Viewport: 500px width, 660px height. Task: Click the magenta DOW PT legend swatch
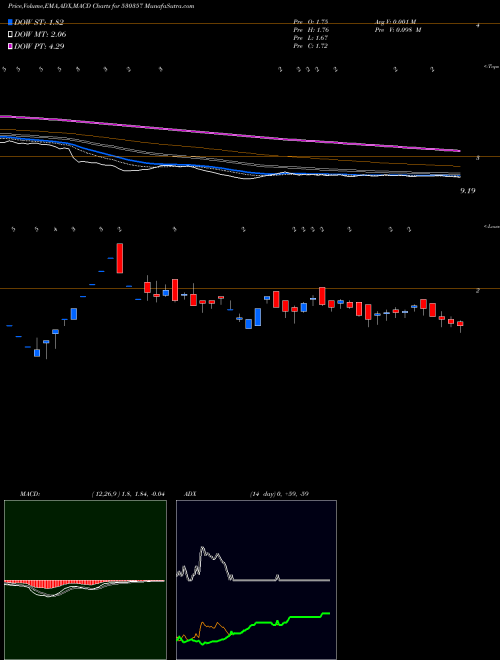[x=10, y=46]
